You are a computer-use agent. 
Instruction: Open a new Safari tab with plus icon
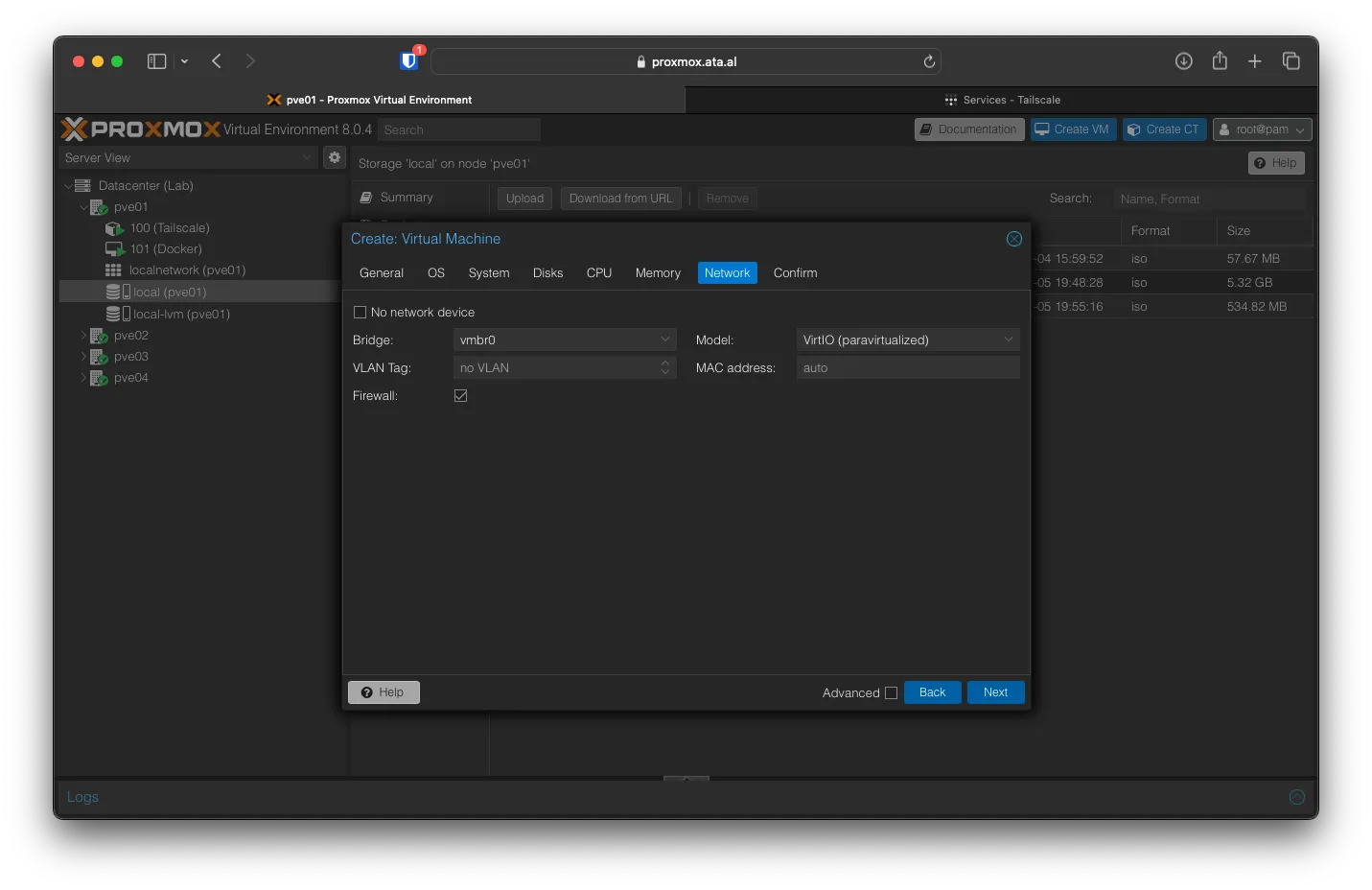1255,61
